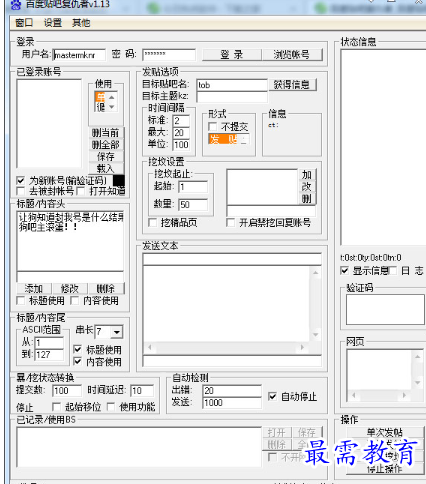Click the 添加 button
This screenshot has width=426, height=484.
click(x=34, y=288)
